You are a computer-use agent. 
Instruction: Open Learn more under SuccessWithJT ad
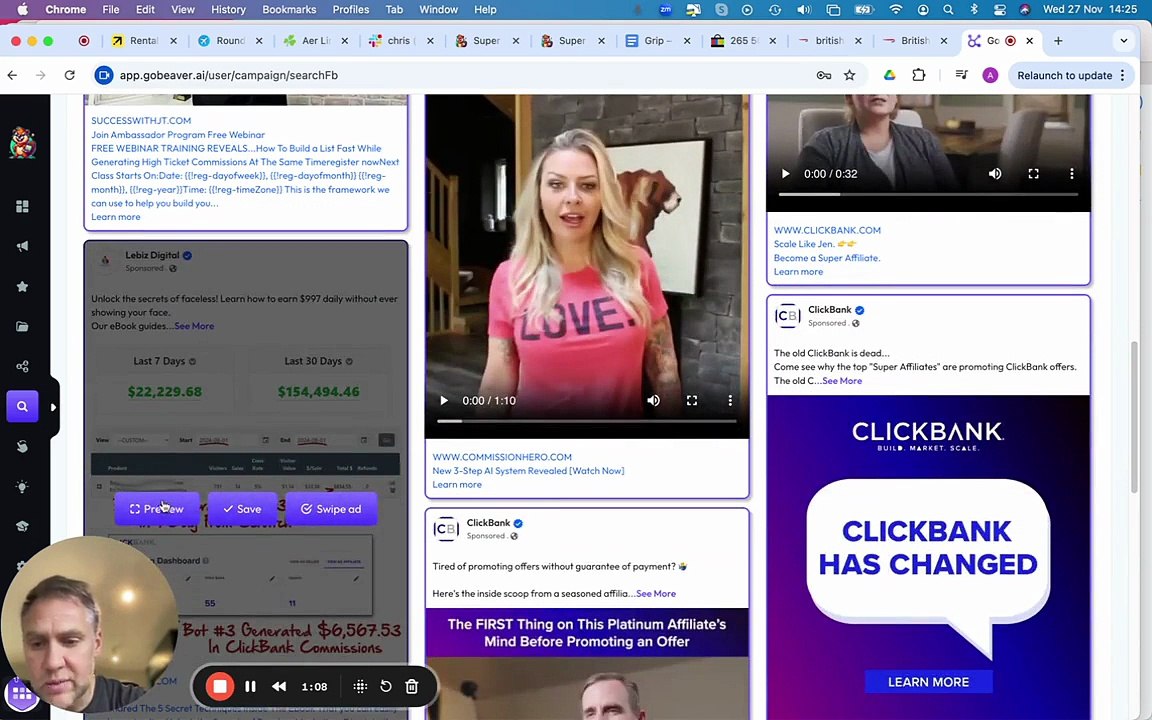tap(115, 217)
